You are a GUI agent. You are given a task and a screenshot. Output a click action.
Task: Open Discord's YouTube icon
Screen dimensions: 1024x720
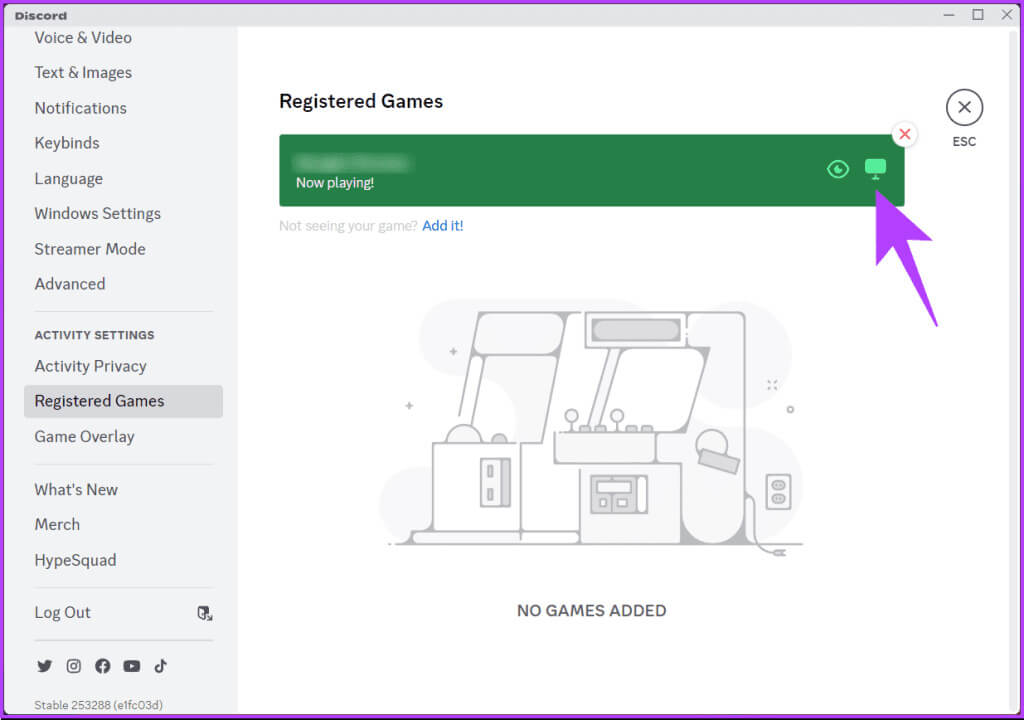131,666
